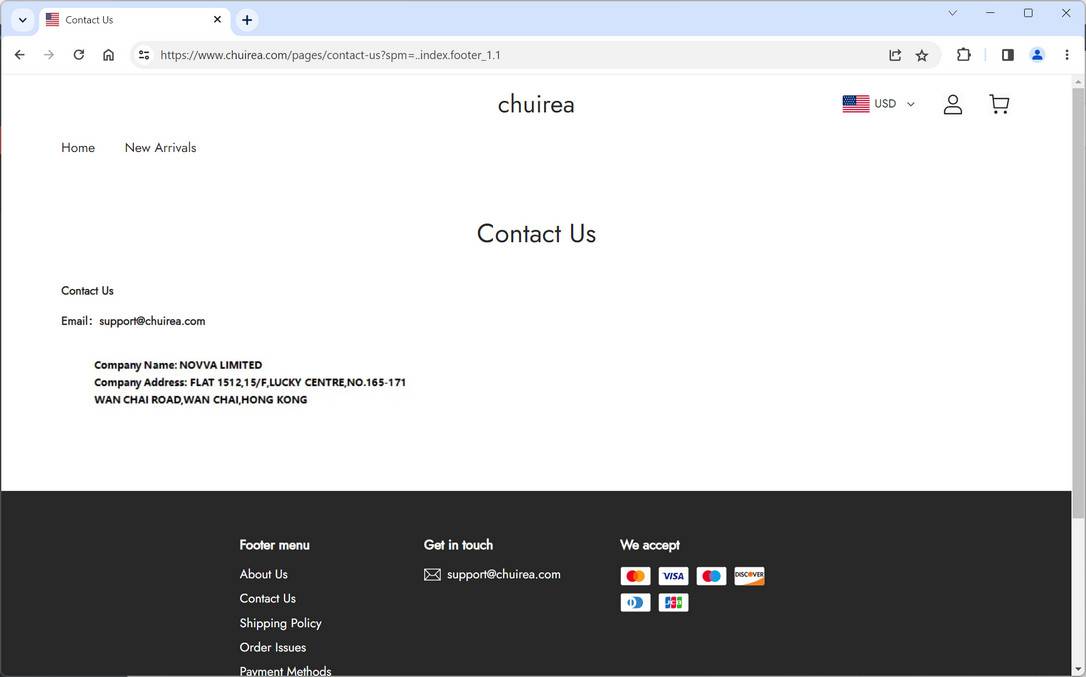Switch to the Home menu item

(x=77, y=147)
